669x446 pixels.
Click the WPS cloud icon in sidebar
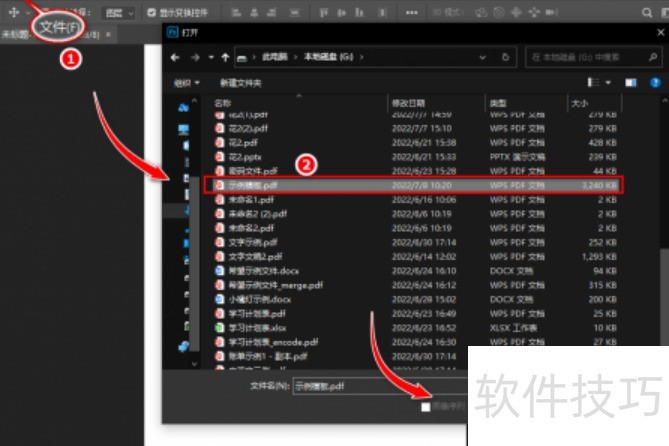pyautogui.click(x=183, y=108)
